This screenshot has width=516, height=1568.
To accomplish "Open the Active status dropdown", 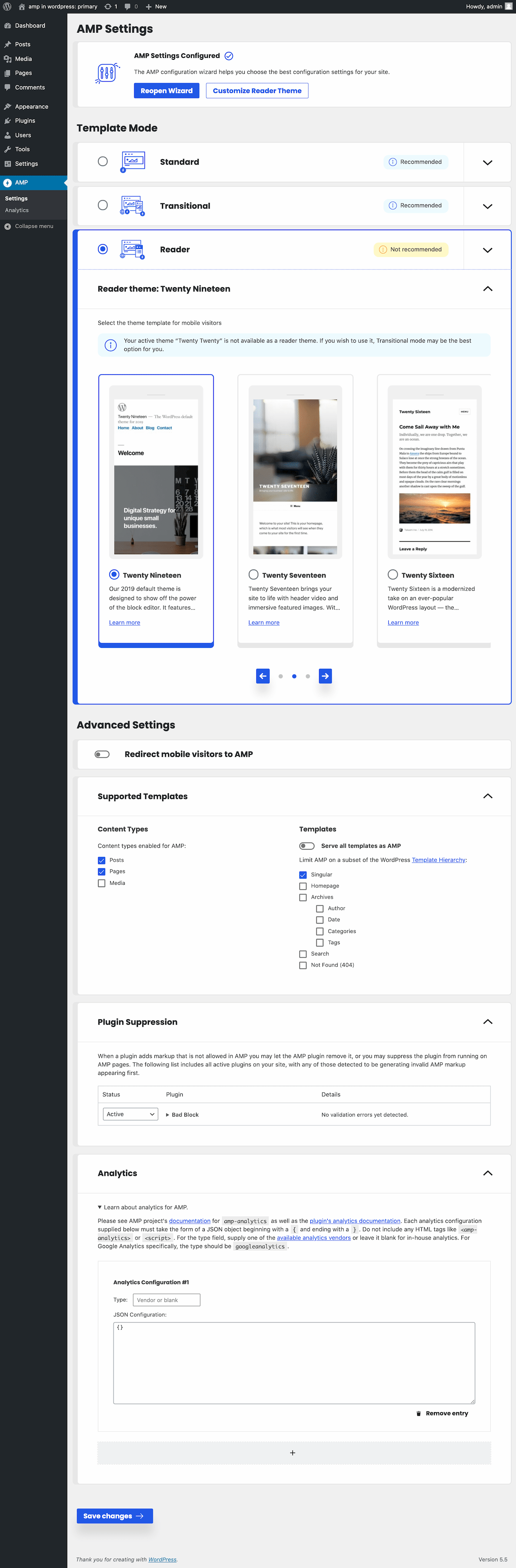I will click(x=131, y=1114).
